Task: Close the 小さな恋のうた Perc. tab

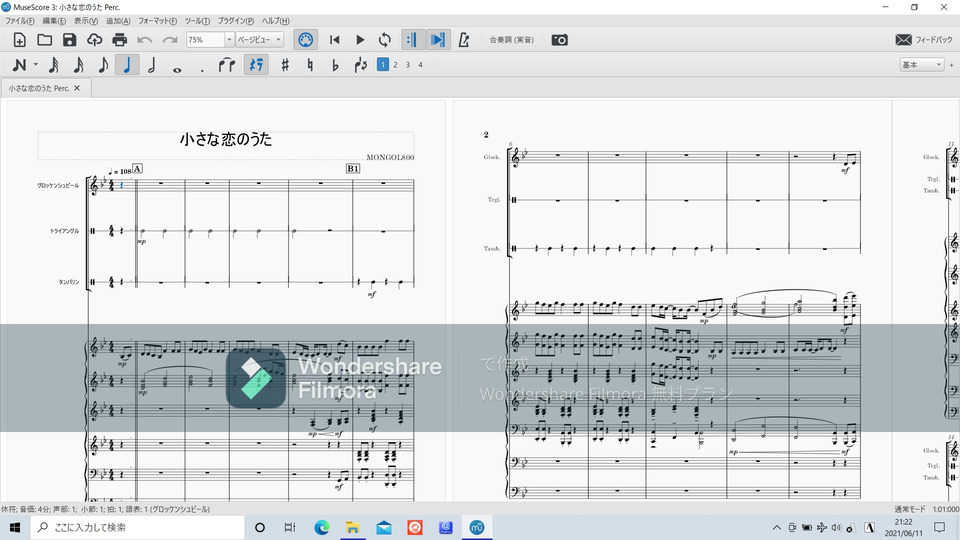Action: pyautogui.click(x=77, y=88)
